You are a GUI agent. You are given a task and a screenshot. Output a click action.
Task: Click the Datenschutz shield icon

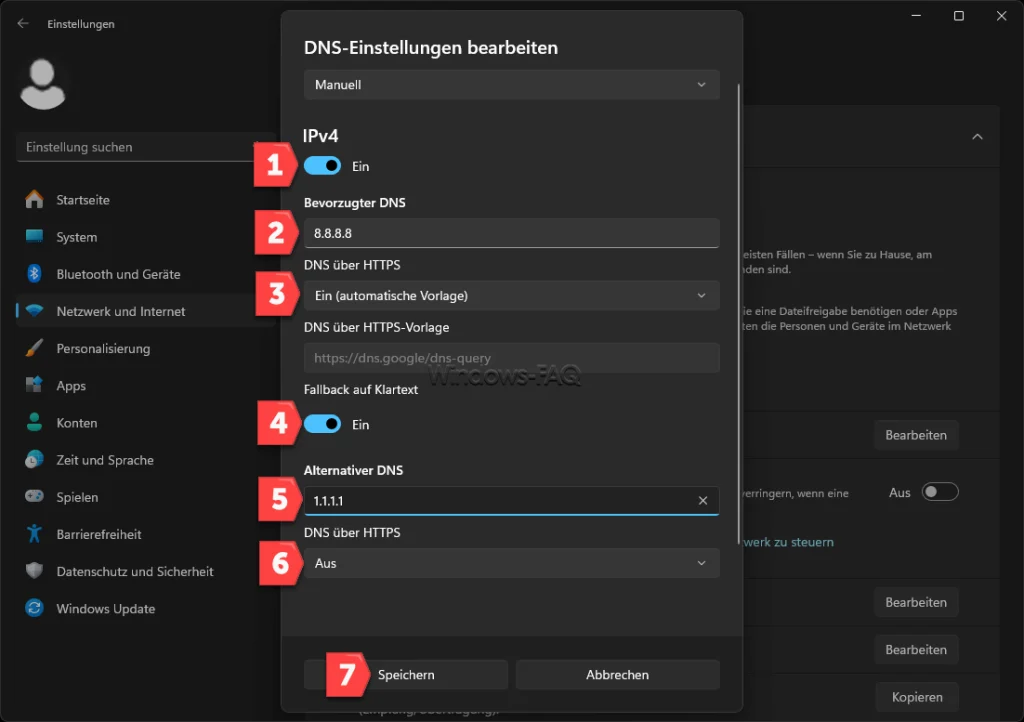click(34, 571)
